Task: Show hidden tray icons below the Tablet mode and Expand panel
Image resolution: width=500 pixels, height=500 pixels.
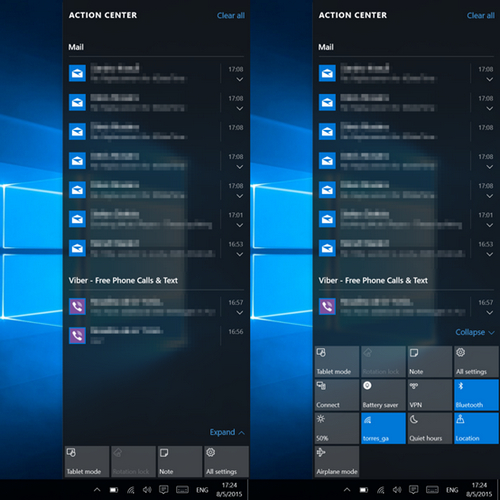Action: coord(97,490)
